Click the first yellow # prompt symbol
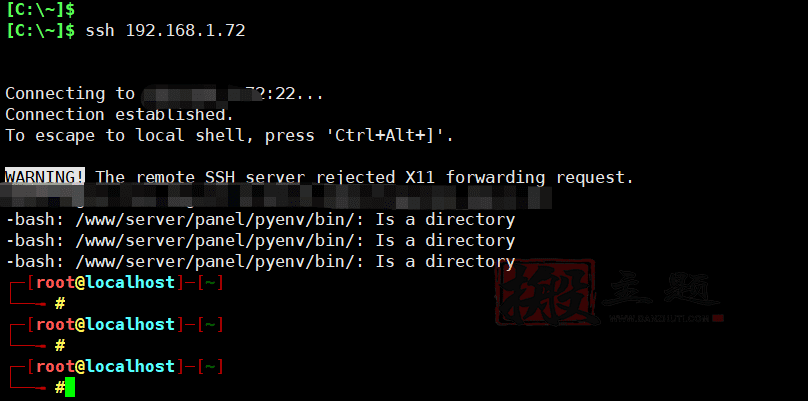808x401 pixels. (60, 304)
